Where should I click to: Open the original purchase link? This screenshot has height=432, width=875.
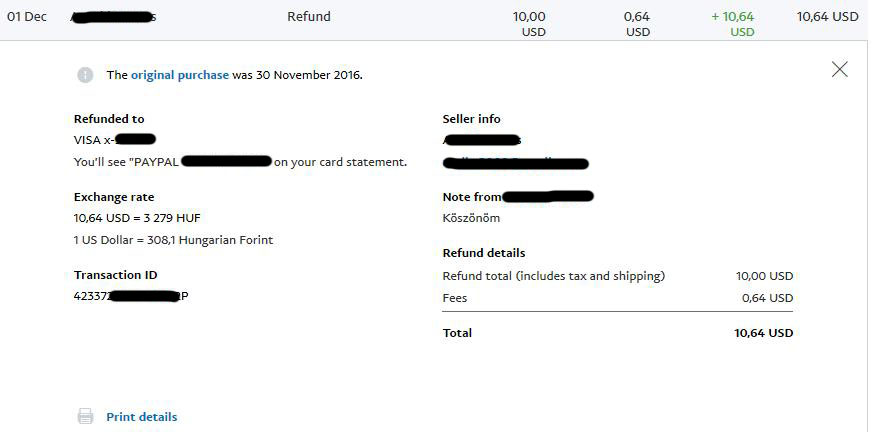180,75
